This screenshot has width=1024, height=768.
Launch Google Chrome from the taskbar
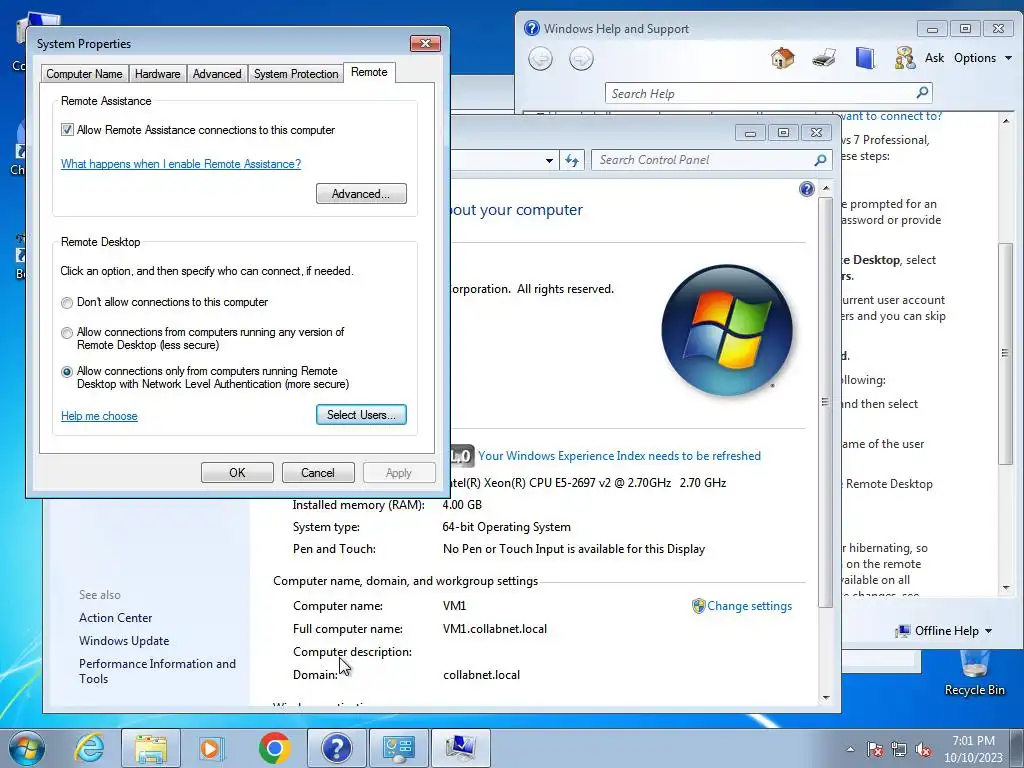[x=274, y=748]
